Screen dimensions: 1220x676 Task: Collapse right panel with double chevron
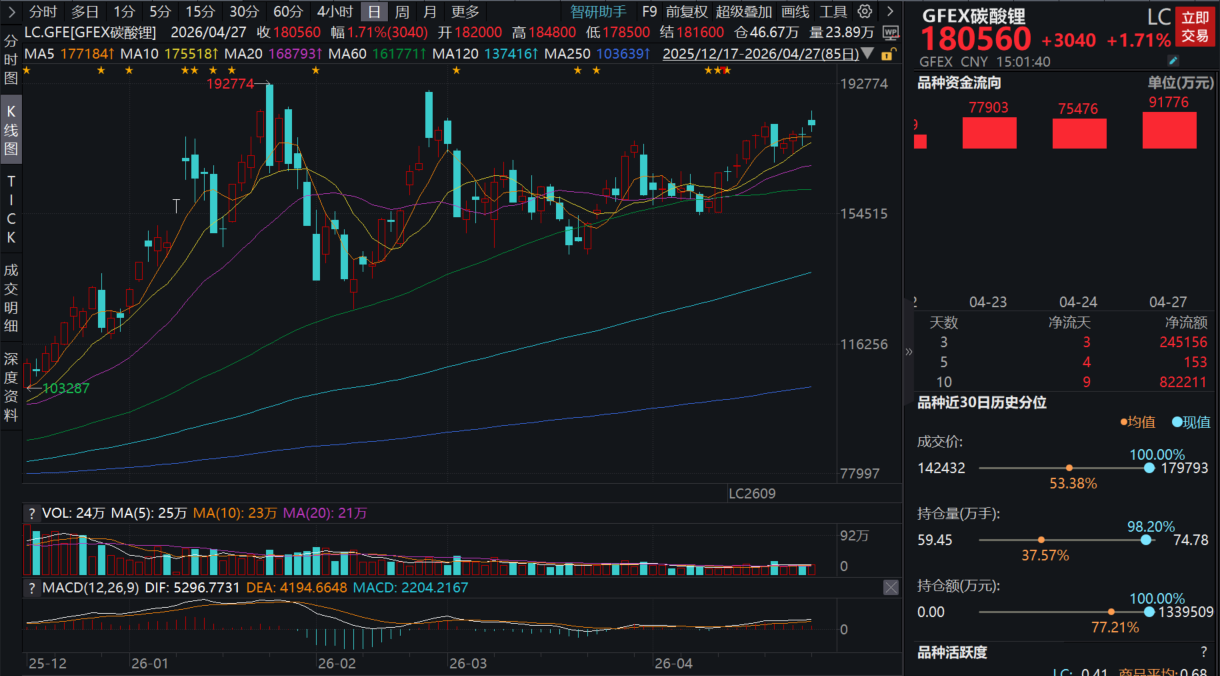click(x=908, y=351)
